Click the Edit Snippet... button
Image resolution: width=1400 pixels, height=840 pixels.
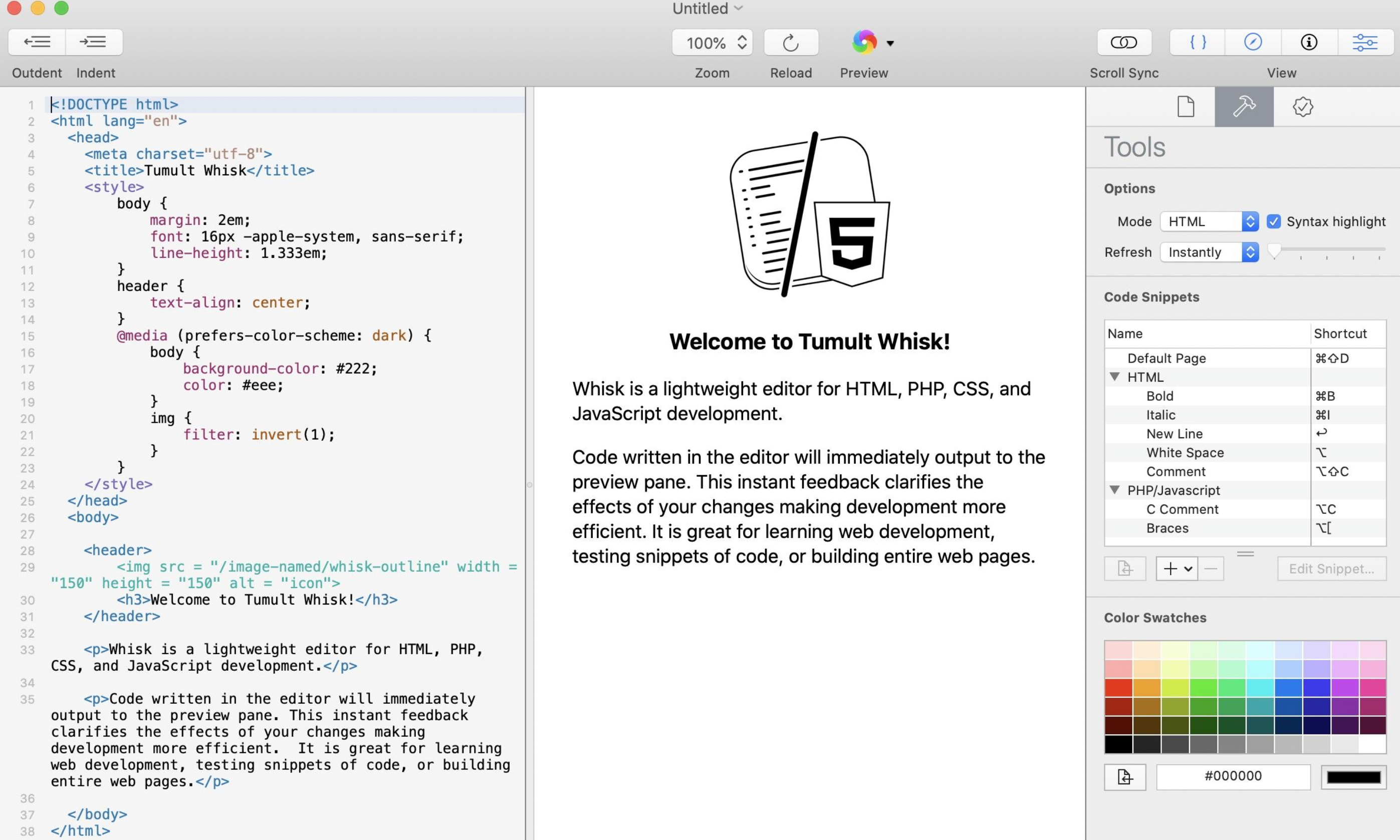point(1331,569)
